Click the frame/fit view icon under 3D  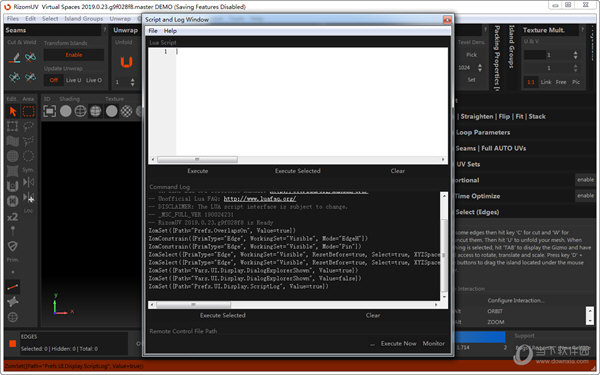pos(49,111)
